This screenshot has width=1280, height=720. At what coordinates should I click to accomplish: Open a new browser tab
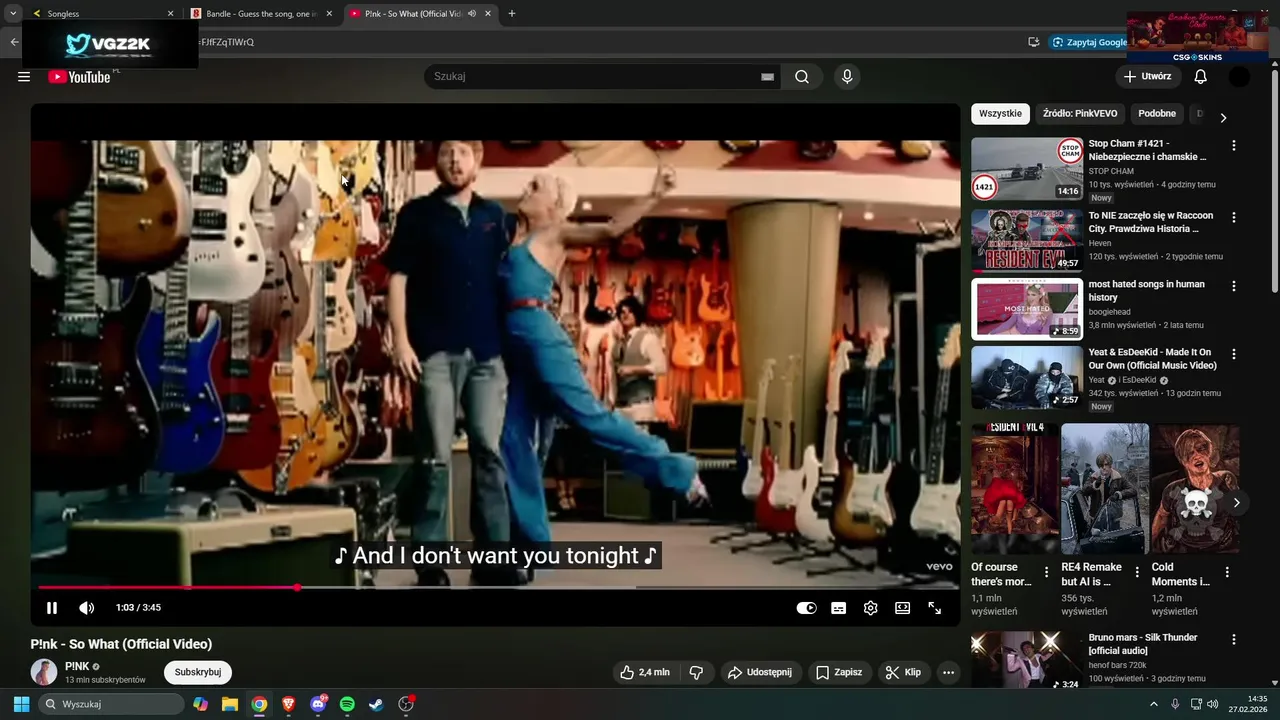coord(512,14)
